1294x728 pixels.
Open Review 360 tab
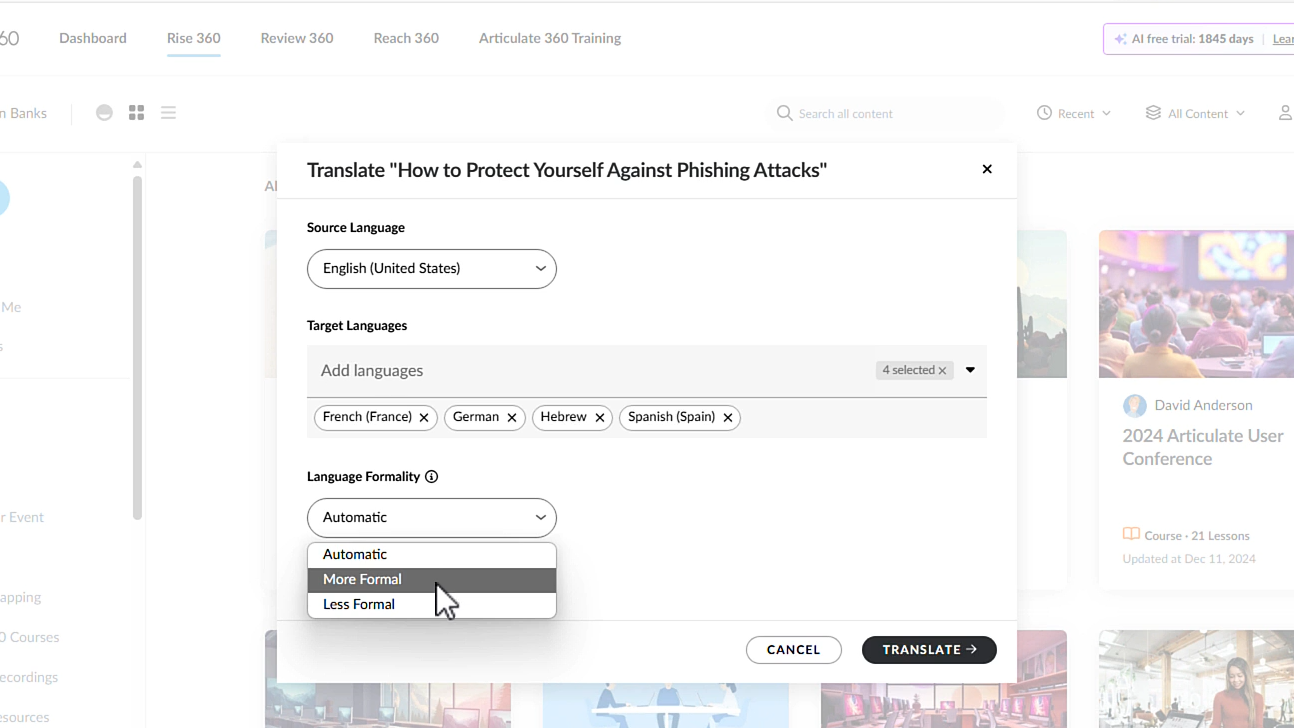[x=297, y=38]
